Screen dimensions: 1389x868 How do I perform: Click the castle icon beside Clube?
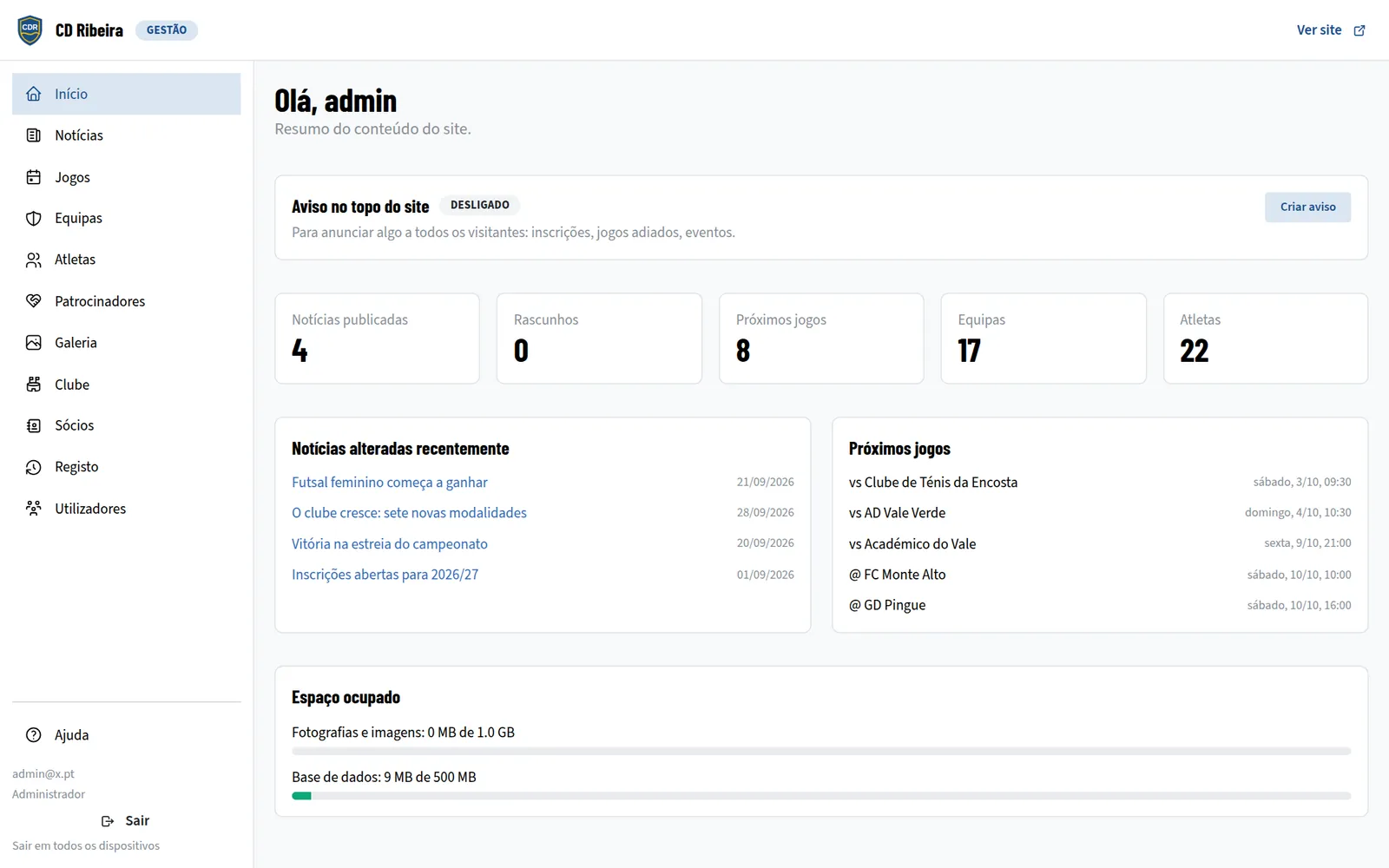coord(34,385)
